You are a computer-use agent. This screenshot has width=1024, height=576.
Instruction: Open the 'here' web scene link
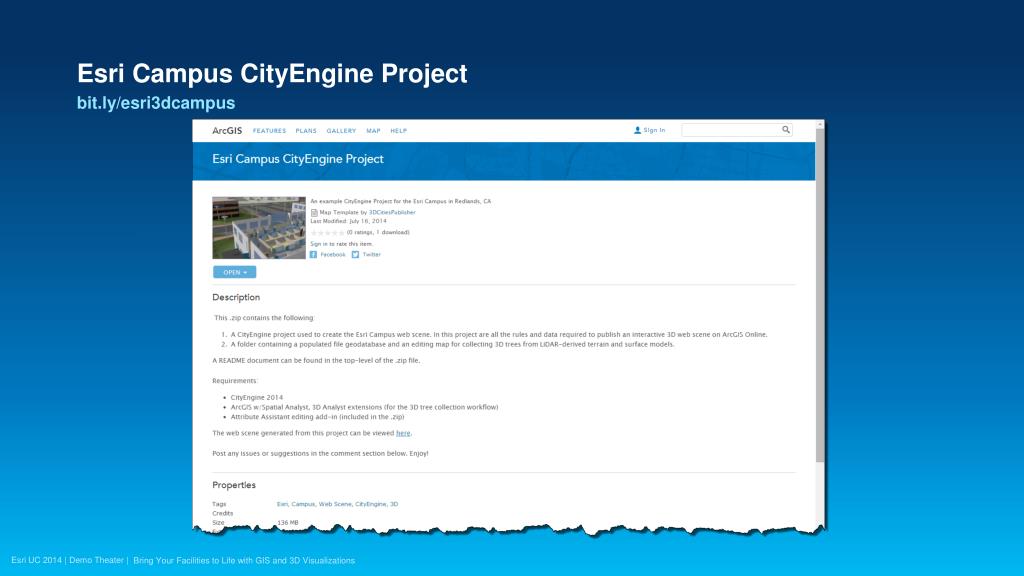403,433
